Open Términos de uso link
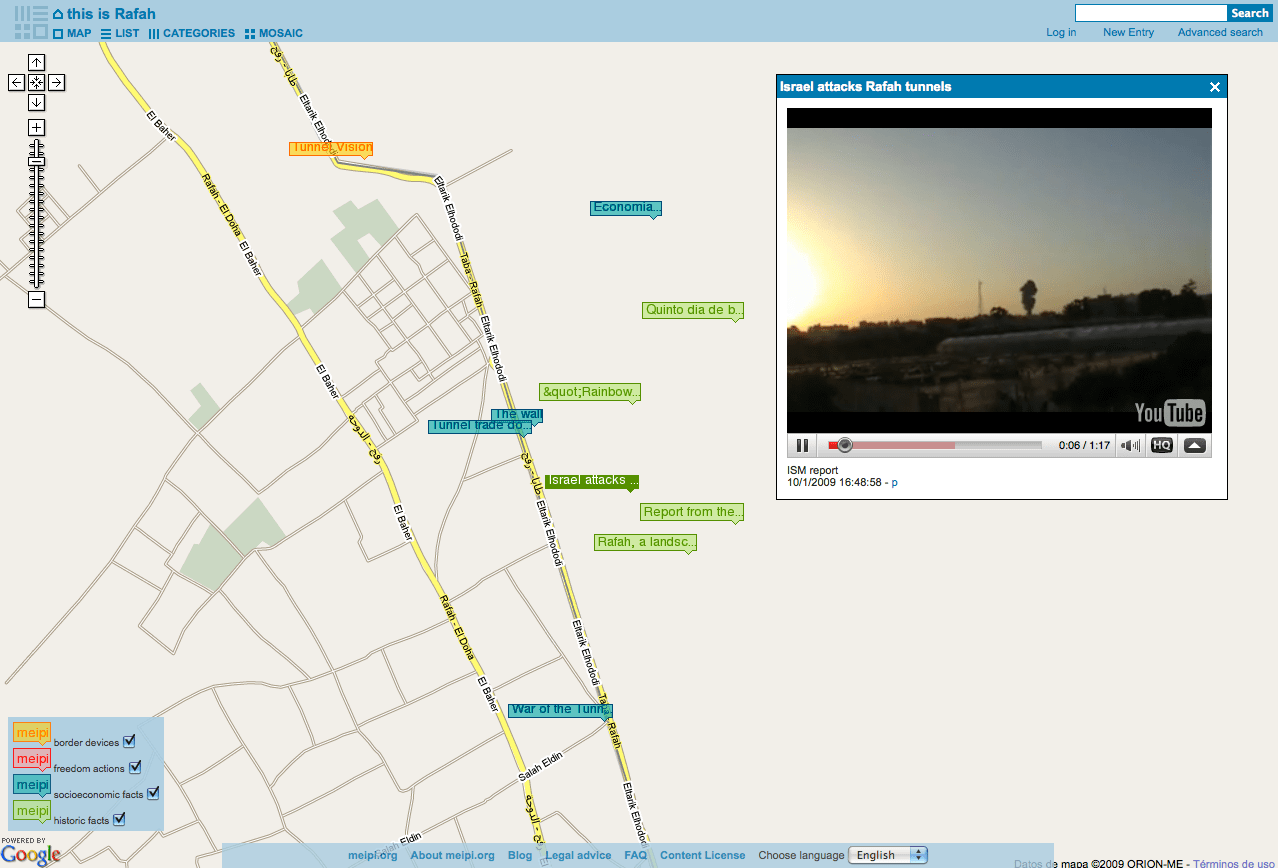 [x=1235, y=863]
